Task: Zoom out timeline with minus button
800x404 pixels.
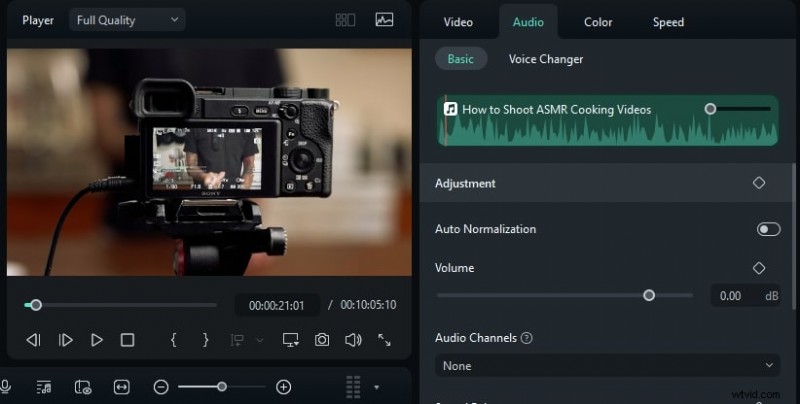Action: point(161,387)
